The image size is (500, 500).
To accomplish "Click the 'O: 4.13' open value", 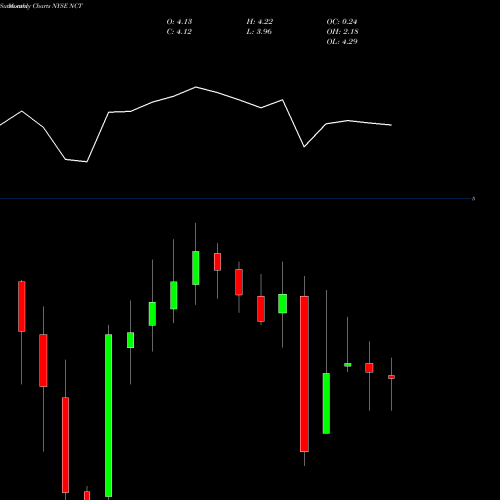I will point(179,22).
